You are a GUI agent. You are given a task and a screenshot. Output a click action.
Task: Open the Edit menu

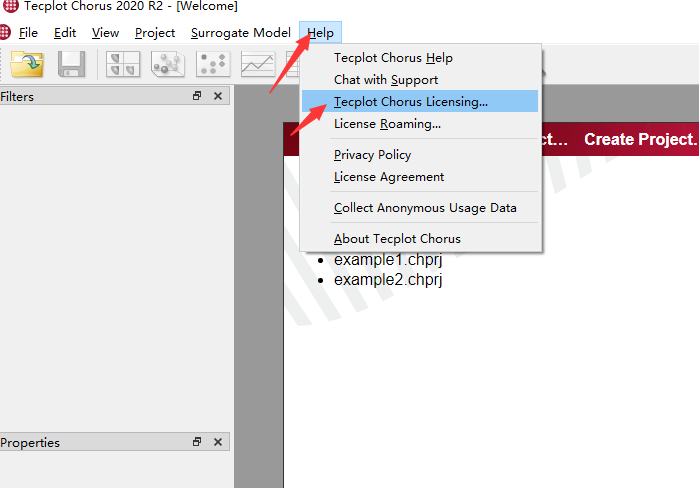(x=65, y=33)
